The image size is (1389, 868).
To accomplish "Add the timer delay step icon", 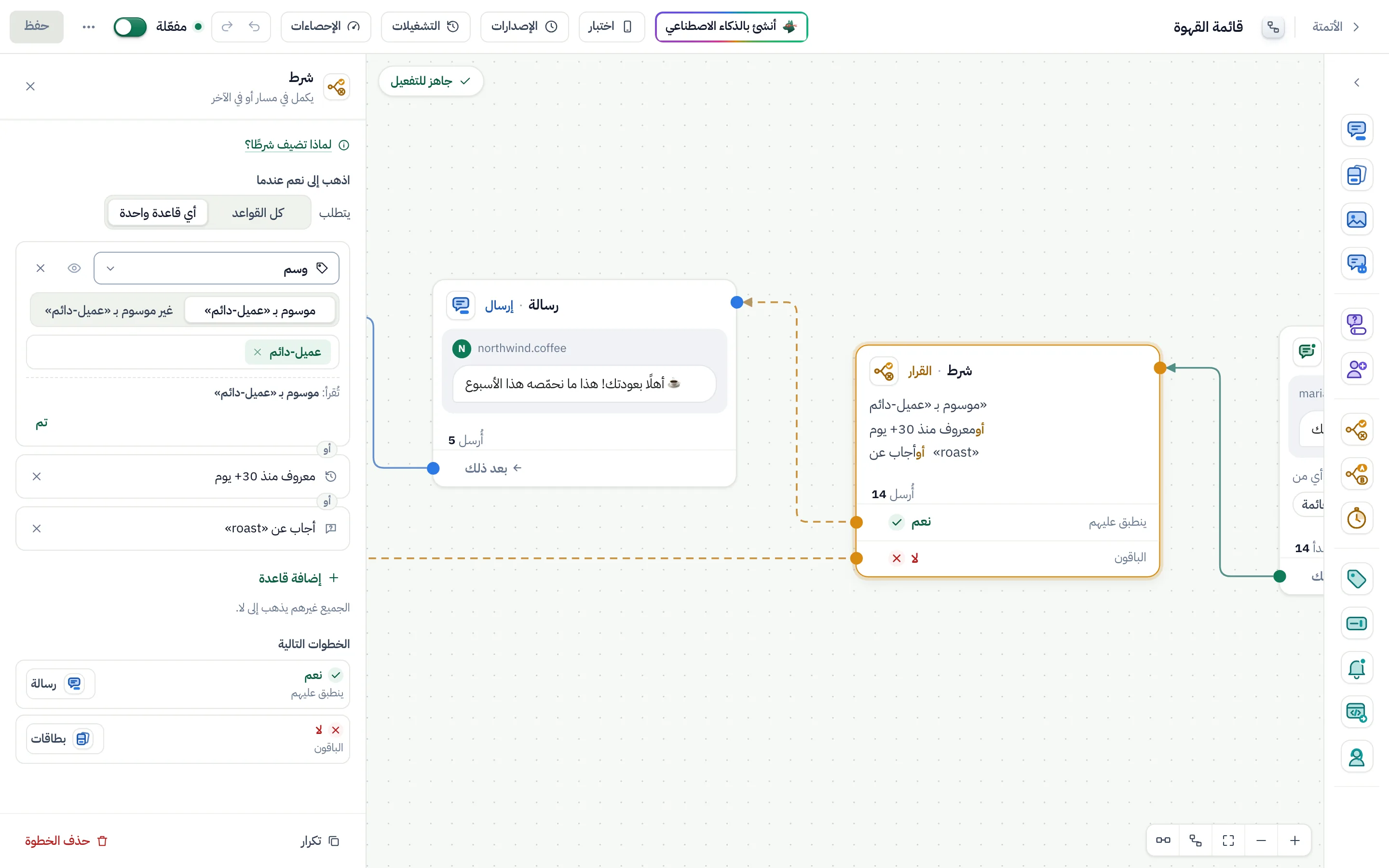I will click(1356, 518).
